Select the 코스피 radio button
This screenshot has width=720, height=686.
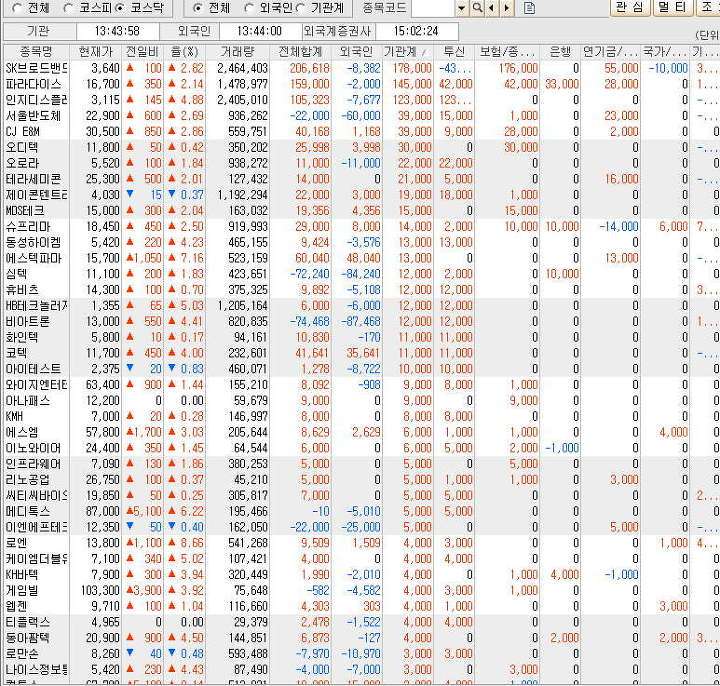tap(68, 8)
